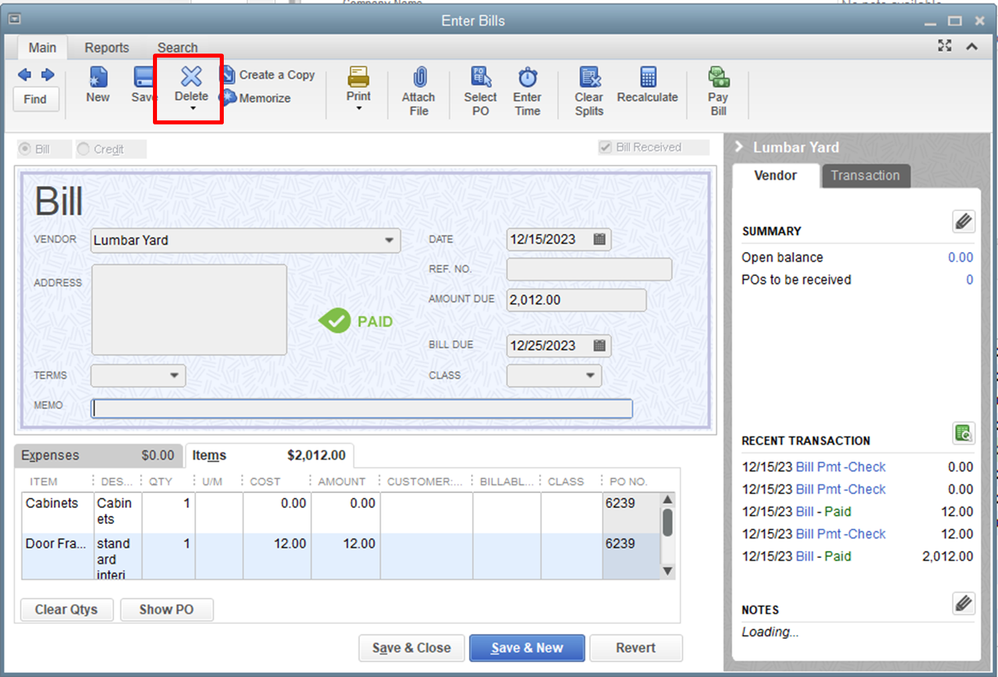The width and height of the screenshot is (998, 677).
Task: Open the Transaction tab in side panel
Action: [866, 176]
